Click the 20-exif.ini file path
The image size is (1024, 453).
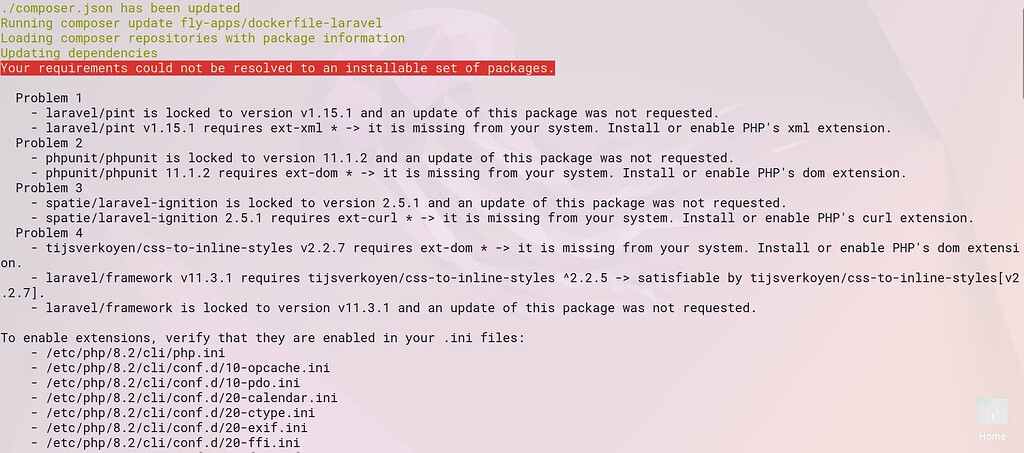pos(176,428)
